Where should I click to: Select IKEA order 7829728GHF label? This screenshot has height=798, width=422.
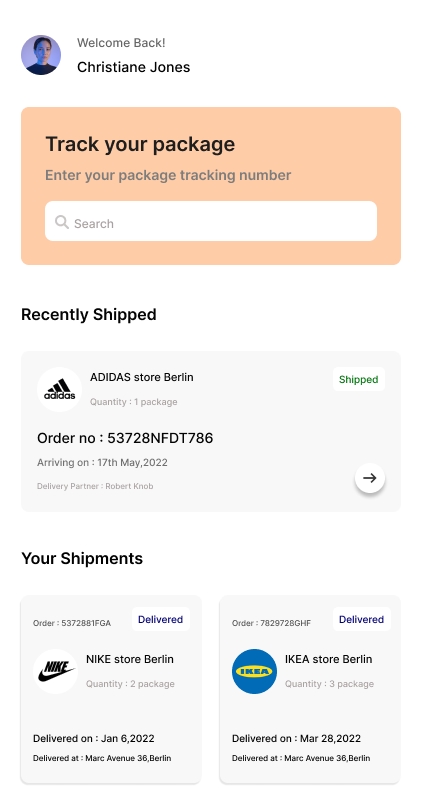pyautogui.click(x=271, y=623)
